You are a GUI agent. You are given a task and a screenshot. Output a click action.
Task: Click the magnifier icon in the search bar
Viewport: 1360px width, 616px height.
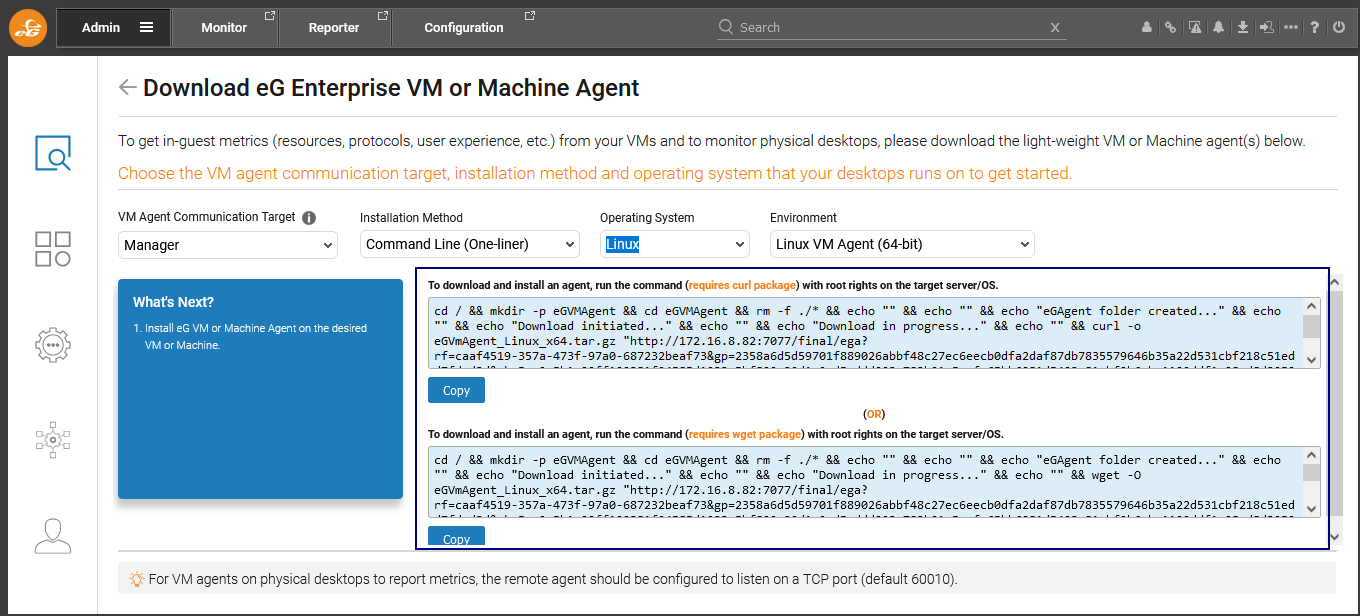pos(726,27)
